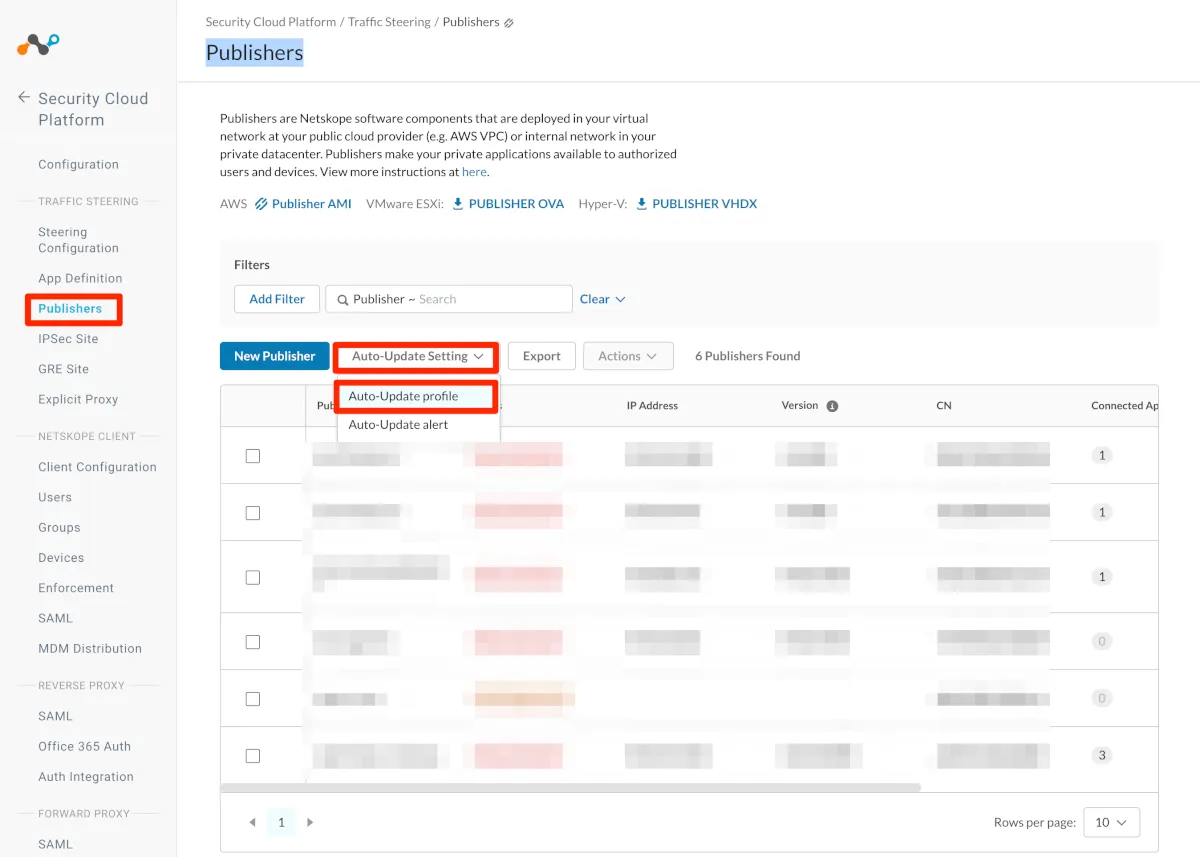Click the search magnifier icon in the filter box
The image size is (1200, 857).
point(343,299)
